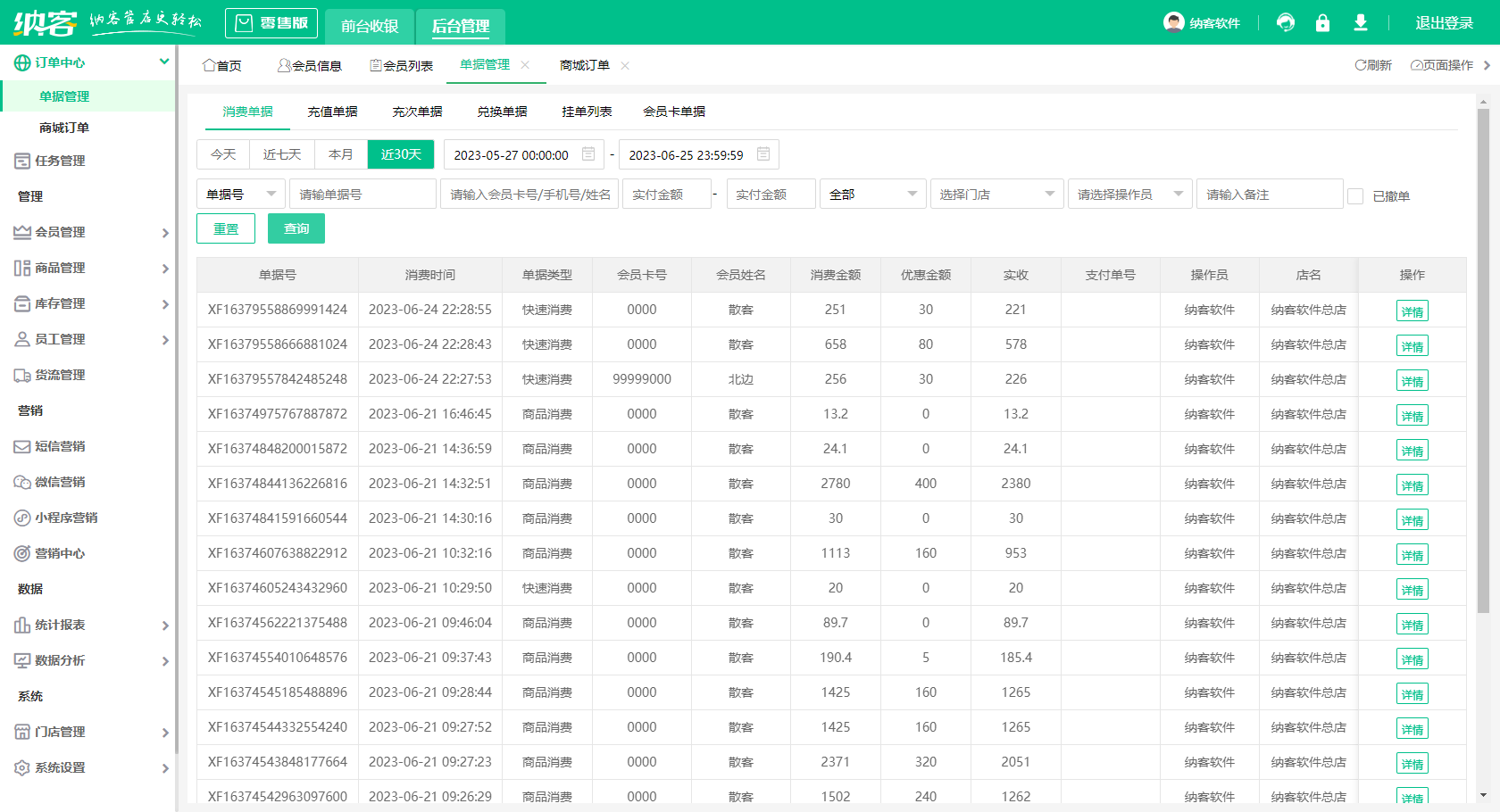The width and height of the screenshot is (1500, 812).
Task: Click the 任务管理 sidebar icon
Action: (x=22, y=161)
